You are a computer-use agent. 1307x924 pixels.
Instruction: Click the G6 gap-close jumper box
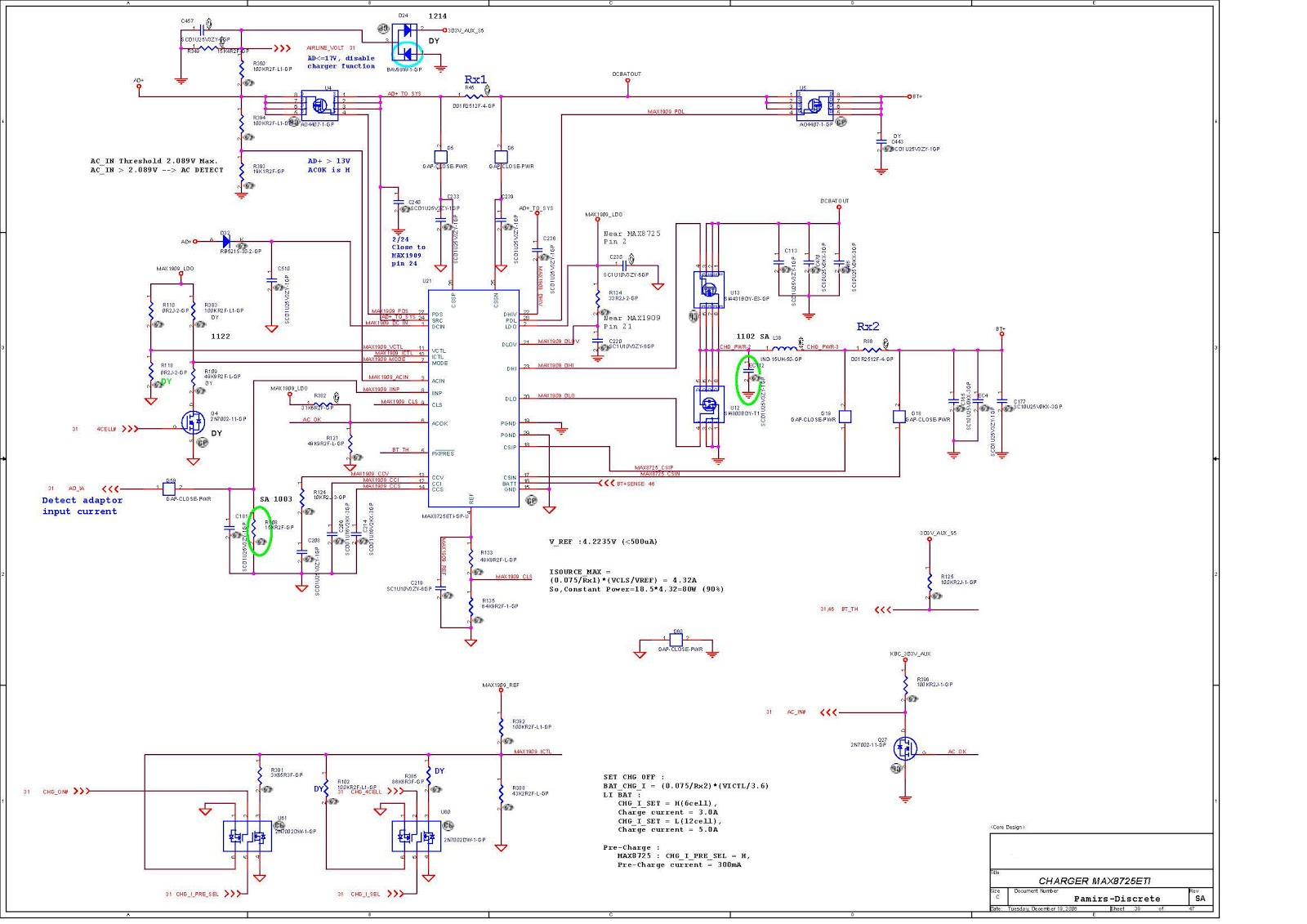pyautogui.click(x=501, y=156)
